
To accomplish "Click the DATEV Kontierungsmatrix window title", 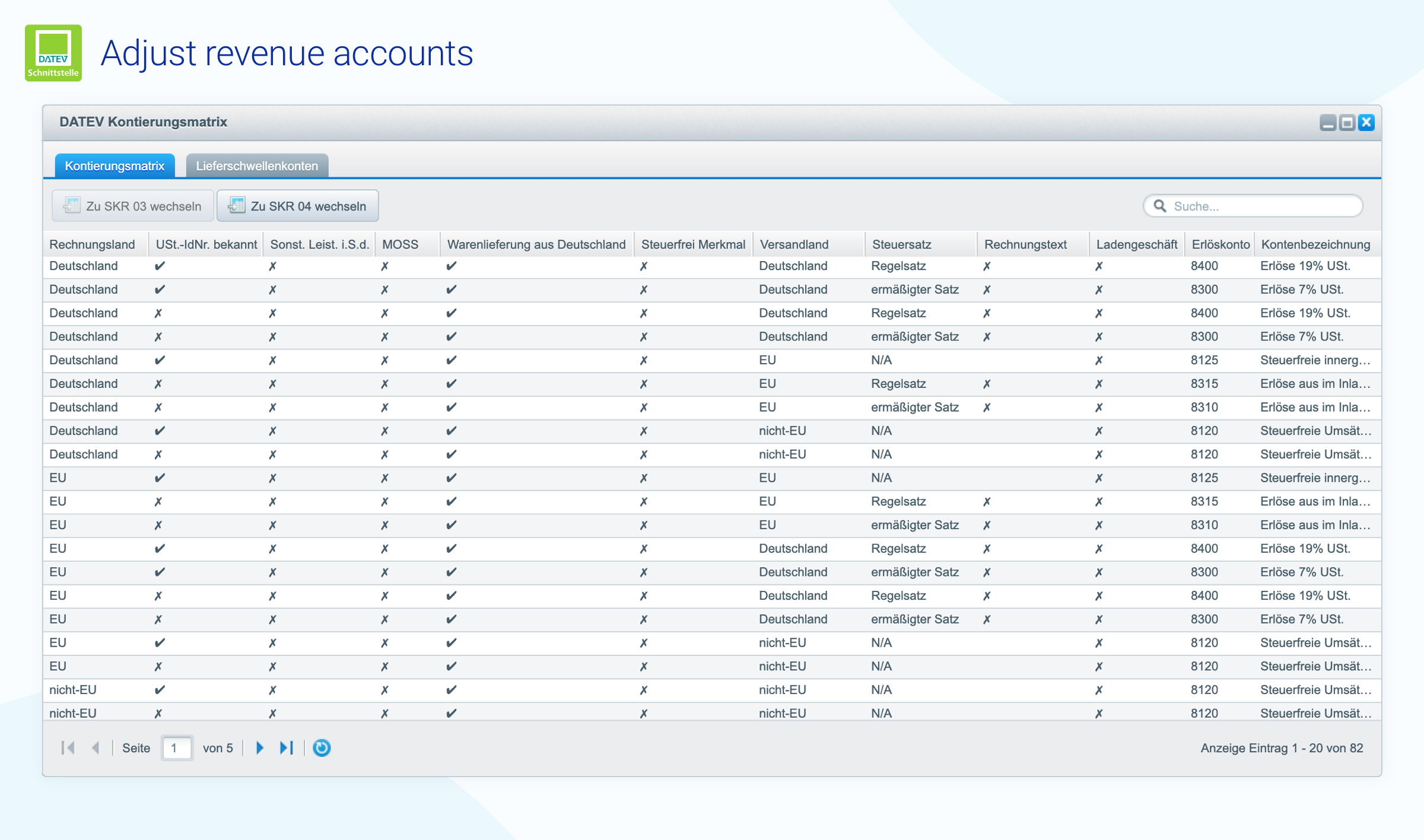I will (x=143, y=122).
